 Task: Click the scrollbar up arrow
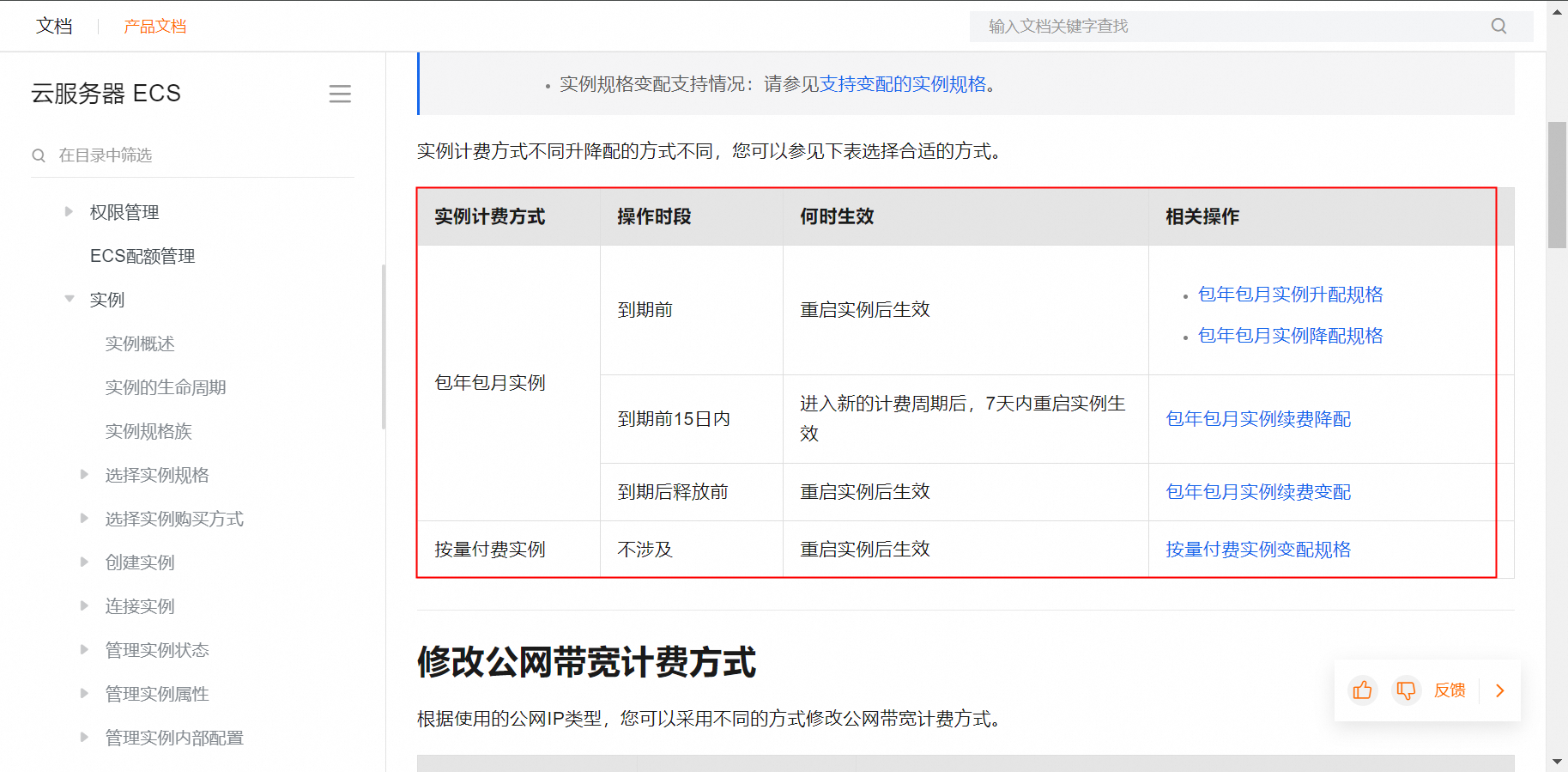(x=1557, y=12)
